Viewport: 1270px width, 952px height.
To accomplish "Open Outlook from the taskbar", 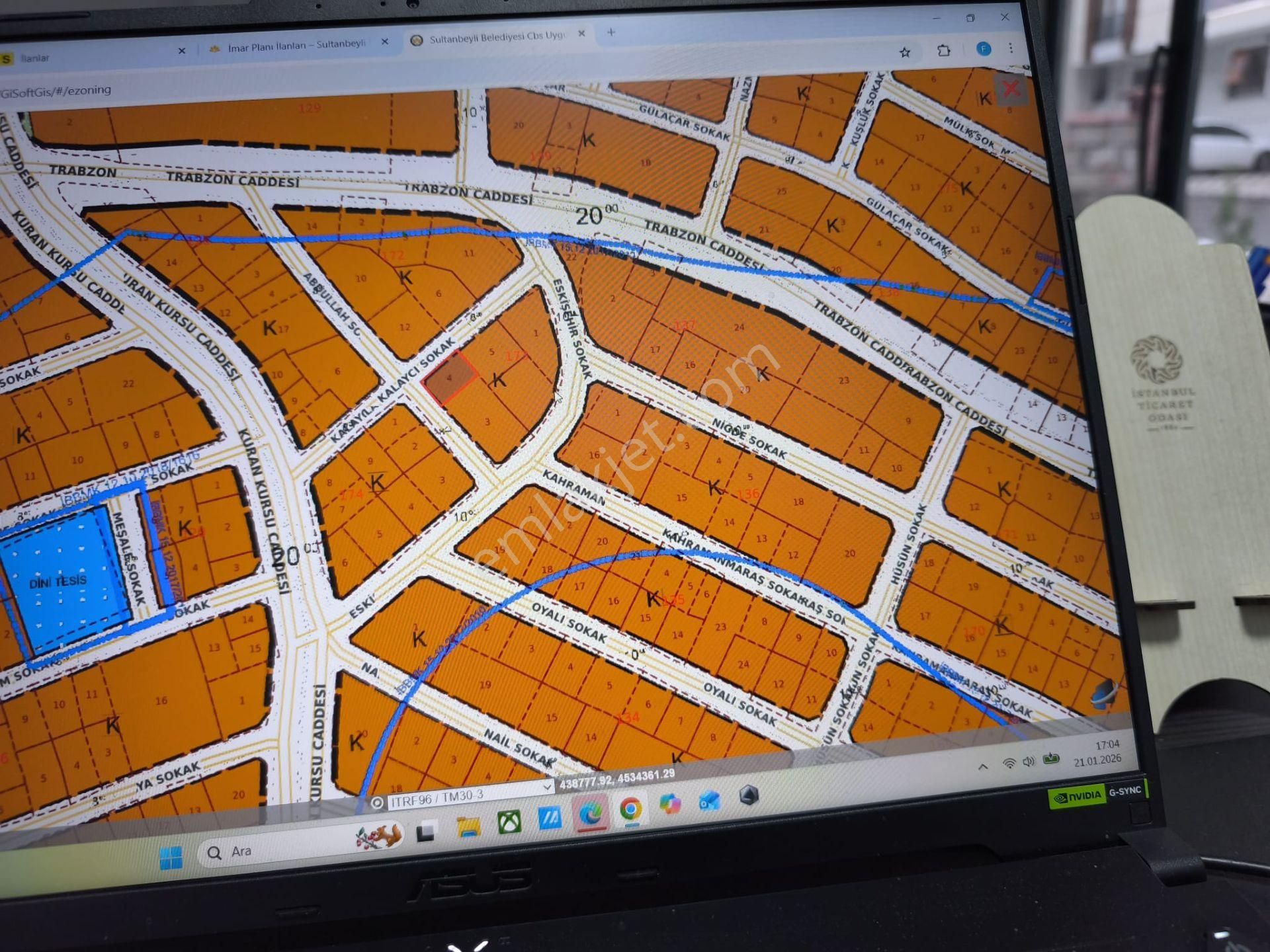I will [709, 801].
